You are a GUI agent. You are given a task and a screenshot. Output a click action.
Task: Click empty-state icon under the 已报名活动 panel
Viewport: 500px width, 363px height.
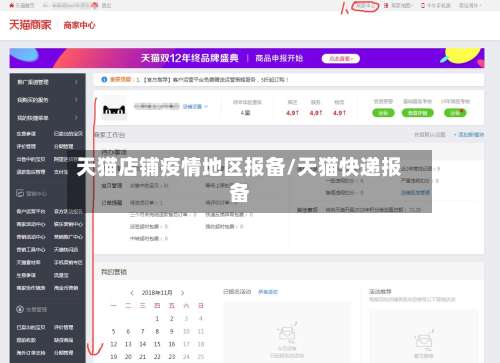pyautogui.click(x=286, y=333)
